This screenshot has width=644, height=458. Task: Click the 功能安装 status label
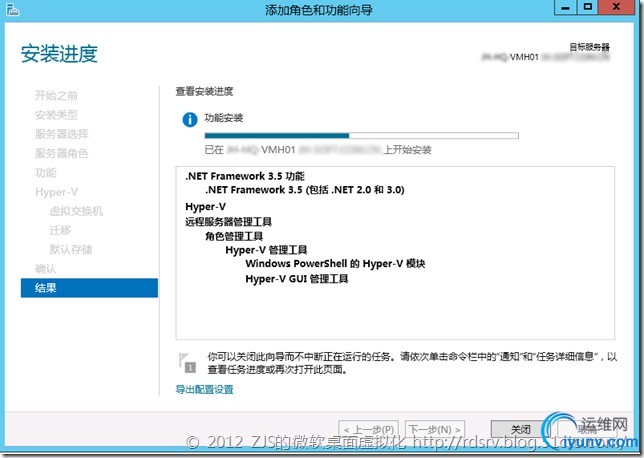(224, 118)
